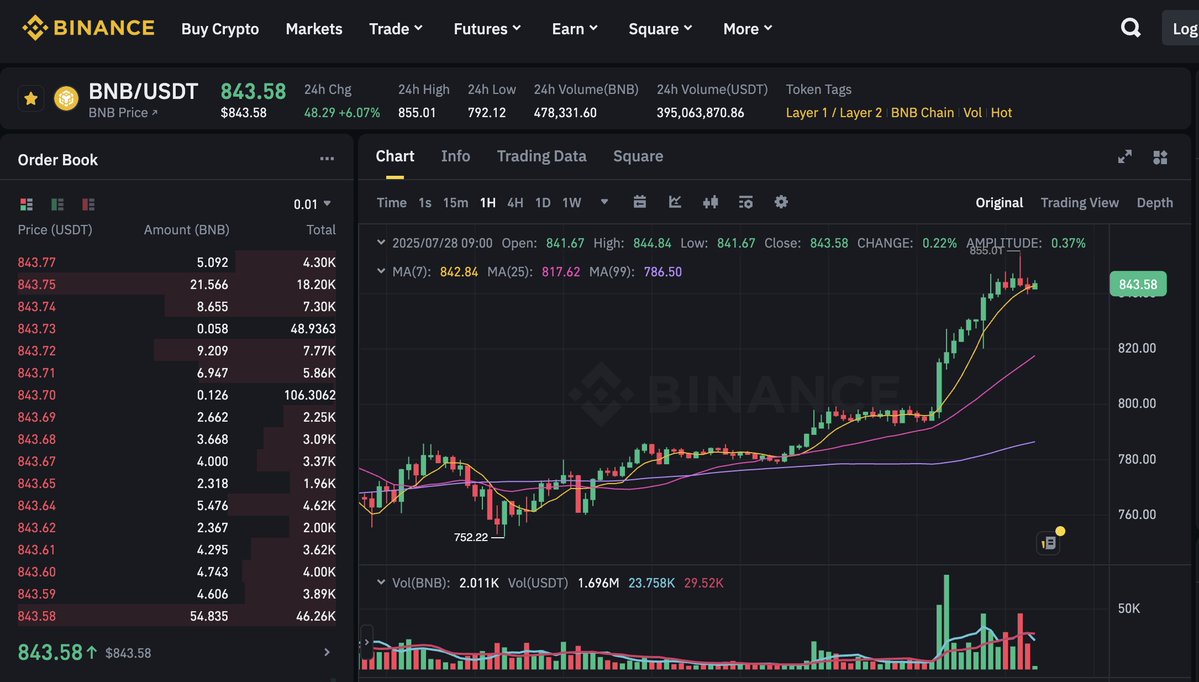Select ask order at price 843.65
Image resolution: width=1199 pixels, height=682 pixels.
tap(177, 483)
